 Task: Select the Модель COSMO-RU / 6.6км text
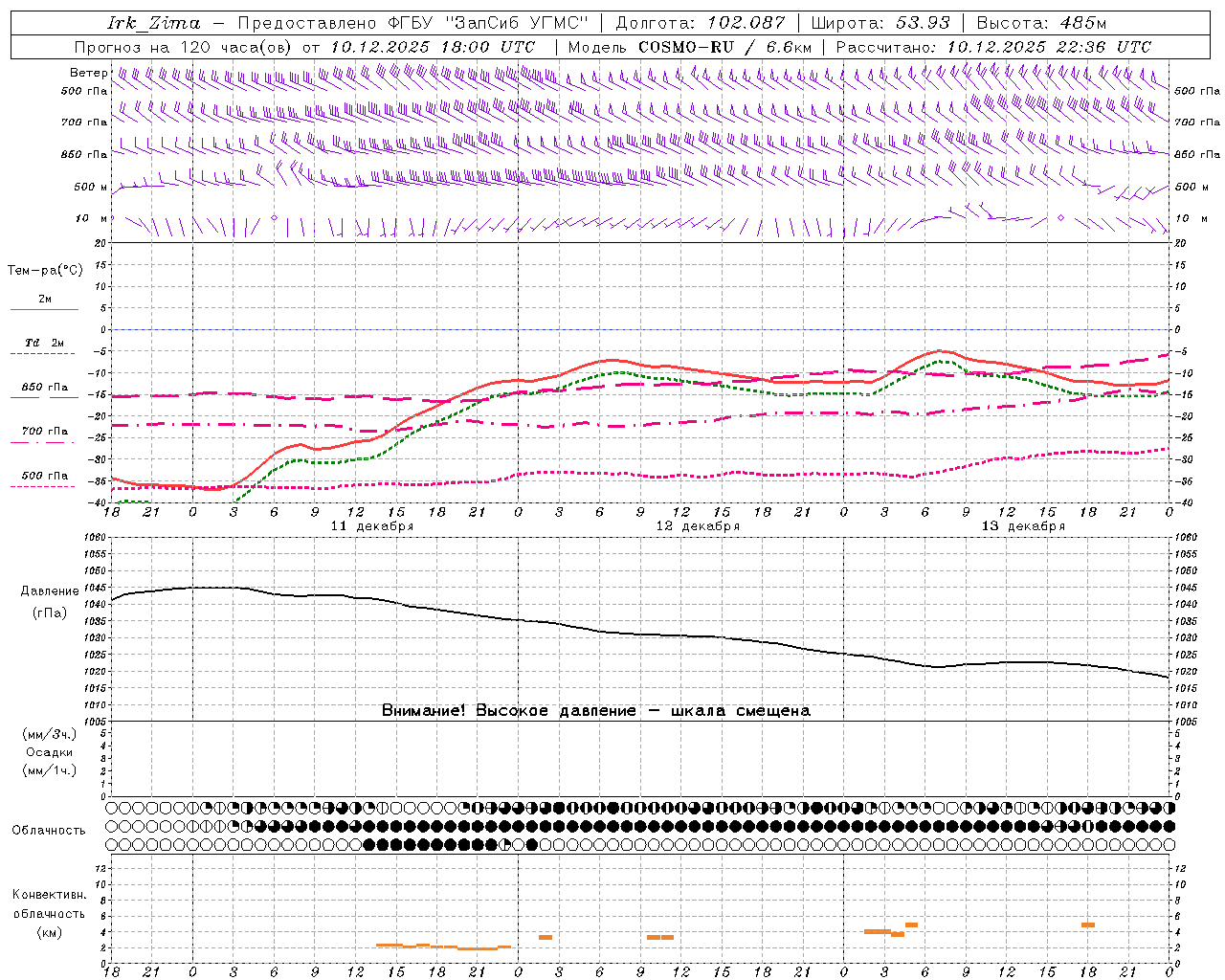click(690, 47)
